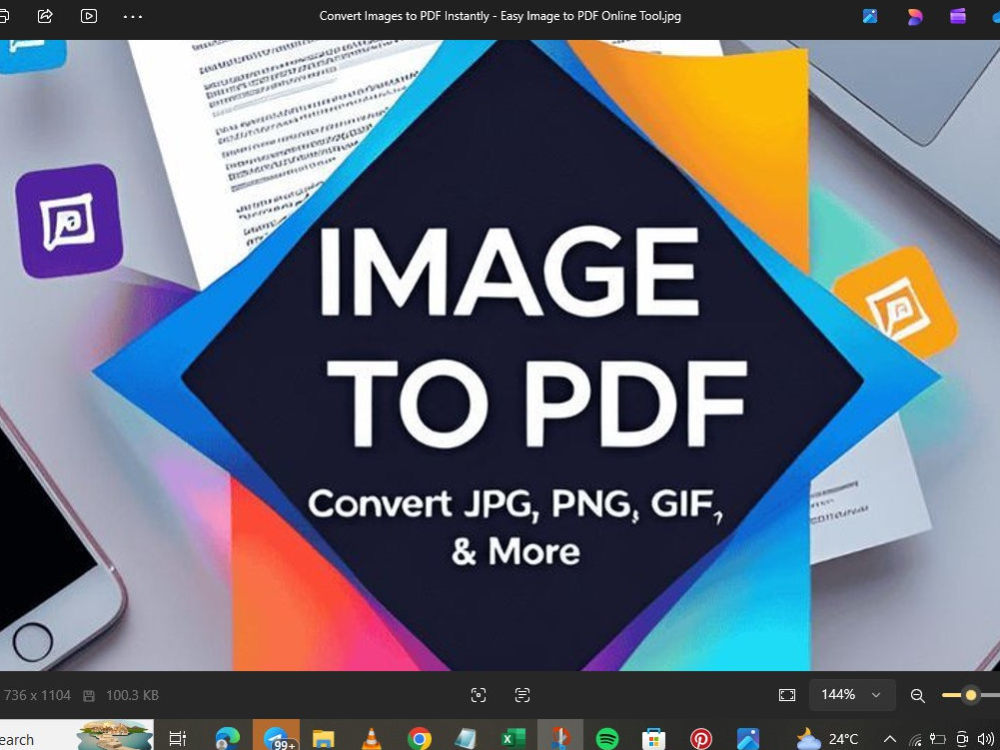Viewport: 1000px width, 750px height.
Task: Open Microsoft Store from taskbar
Action: pyautogui.click(x=654, y=739)
